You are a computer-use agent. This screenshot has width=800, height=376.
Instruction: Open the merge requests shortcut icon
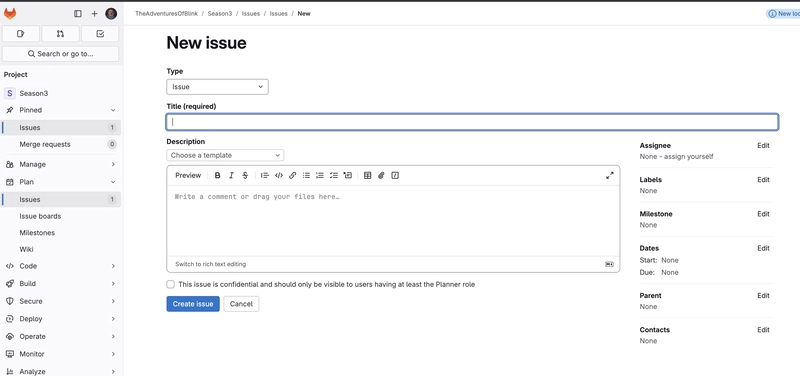[60, 34]
